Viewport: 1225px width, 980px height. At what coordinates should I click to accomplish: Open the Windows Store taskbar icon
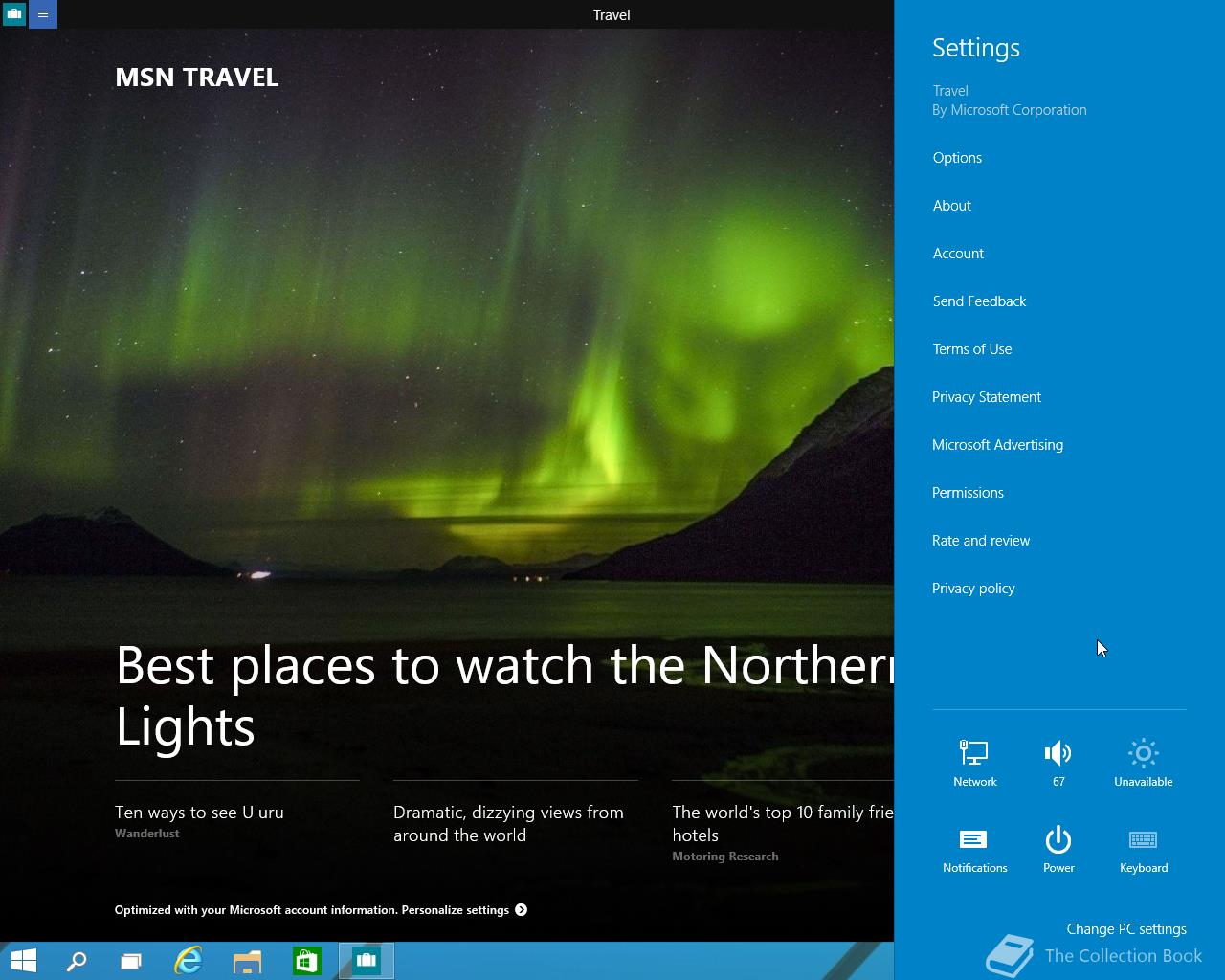[x=306, y=960]
